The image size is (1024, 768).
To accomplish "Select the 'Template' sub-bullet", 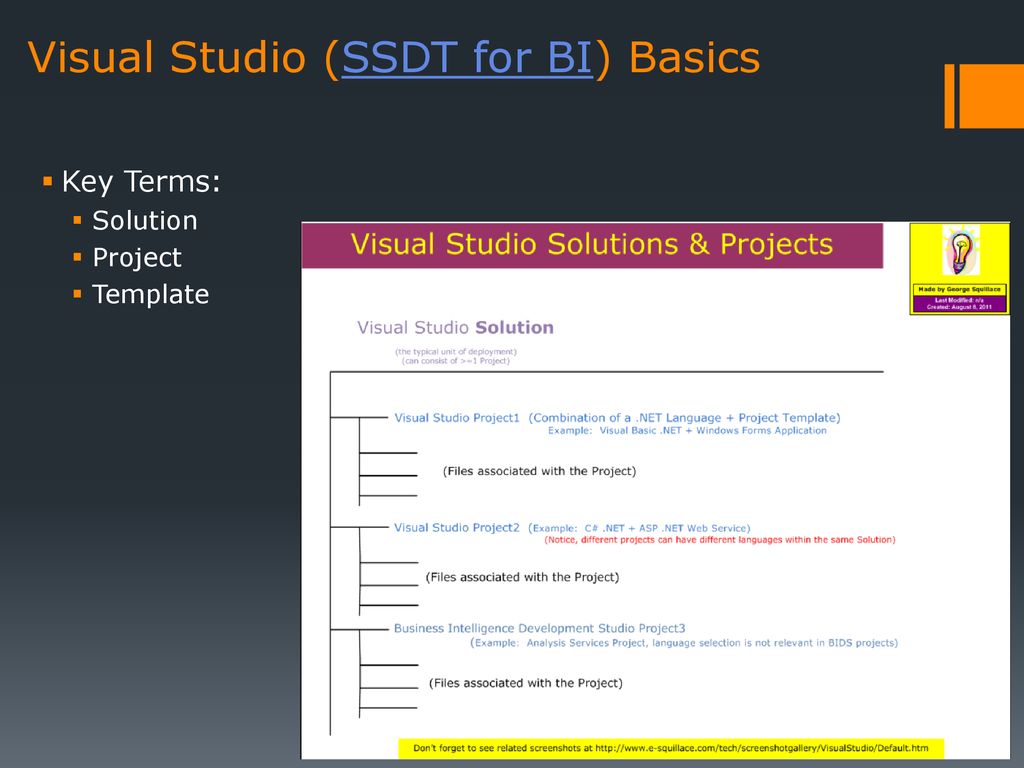I will [151, 295].
